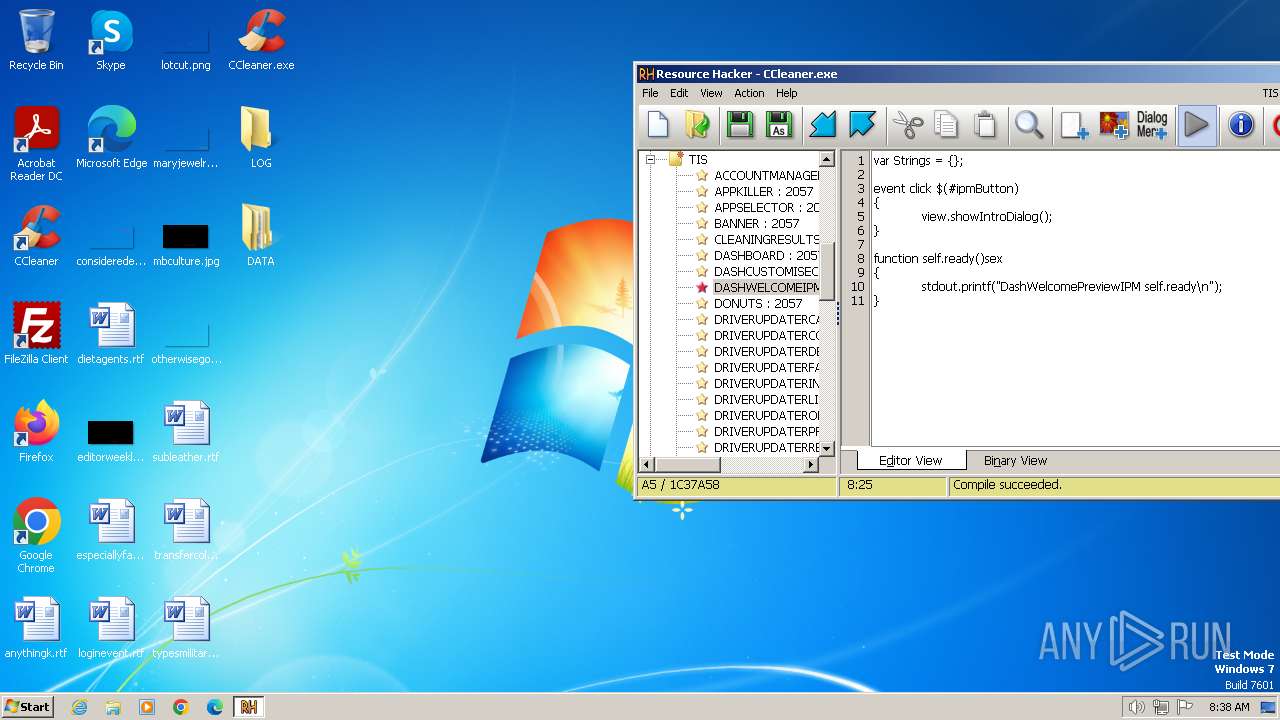The width and height of the screenshot is (1280, 720).
Task: Open the Edit menu in Resource Hacker
Action: click(679, 93)
